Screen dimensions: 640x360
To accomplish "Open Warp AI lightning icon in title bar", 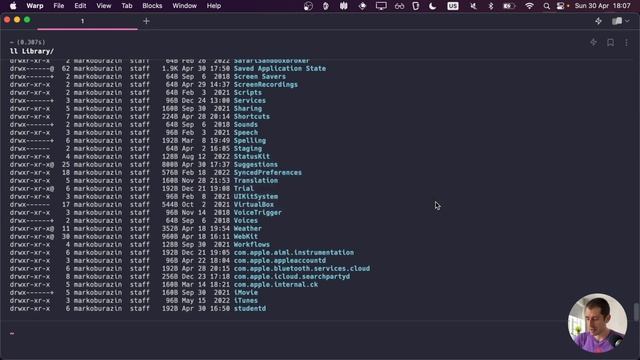I will coord(598,21).
